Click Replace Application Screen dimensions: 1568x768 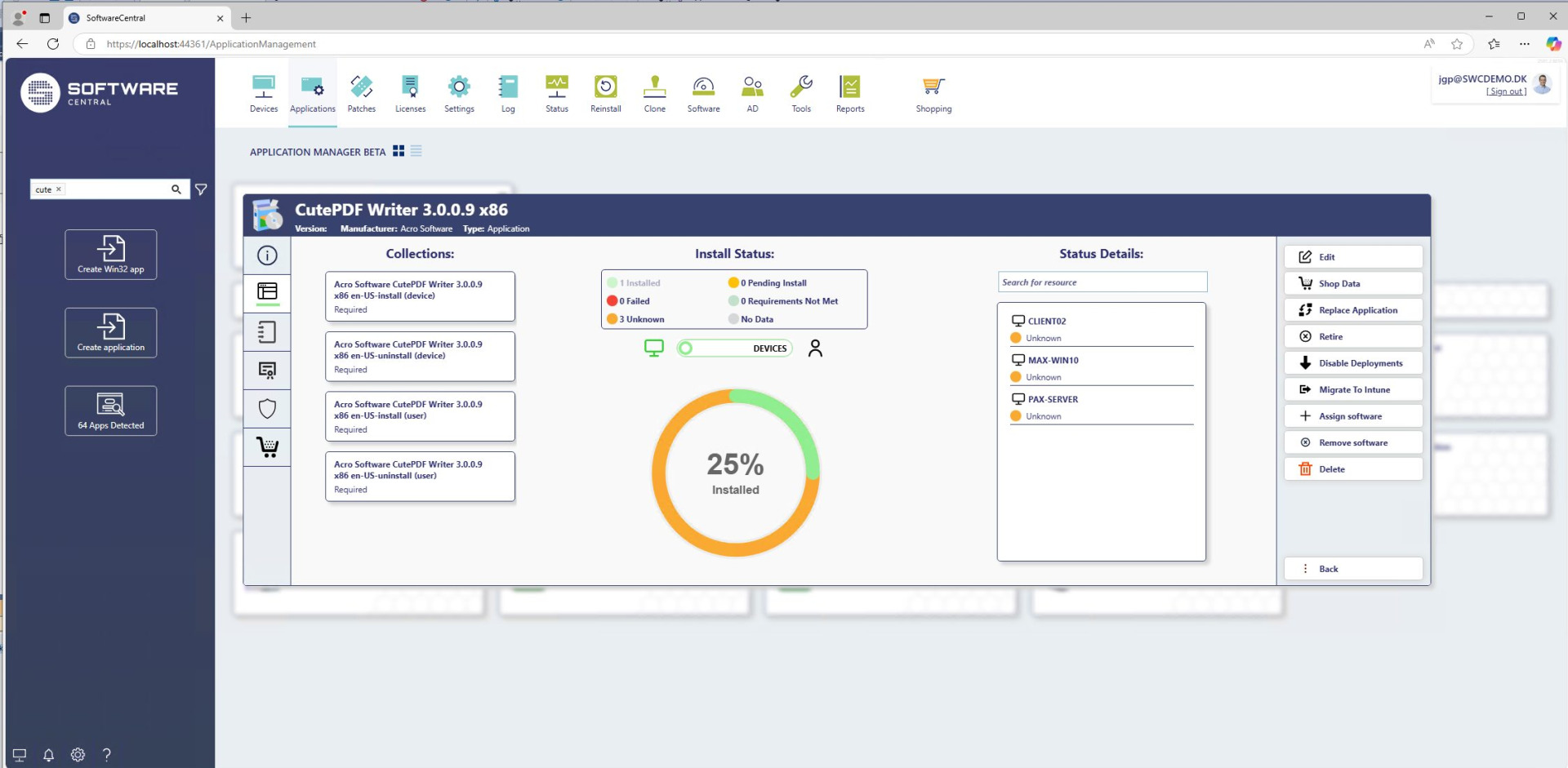tap(1353, 310)
